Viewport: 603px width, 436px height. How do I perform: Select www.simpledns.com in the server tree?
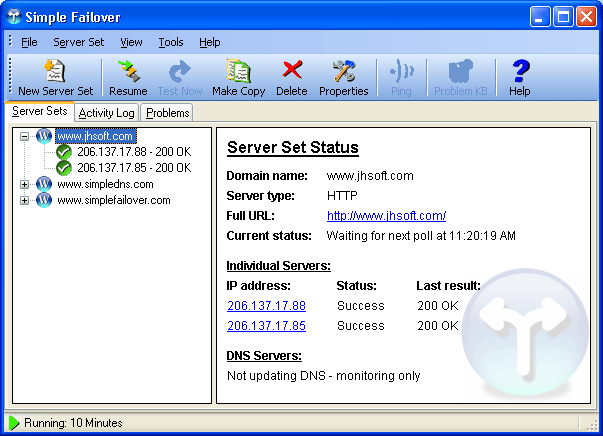[105, 184]
